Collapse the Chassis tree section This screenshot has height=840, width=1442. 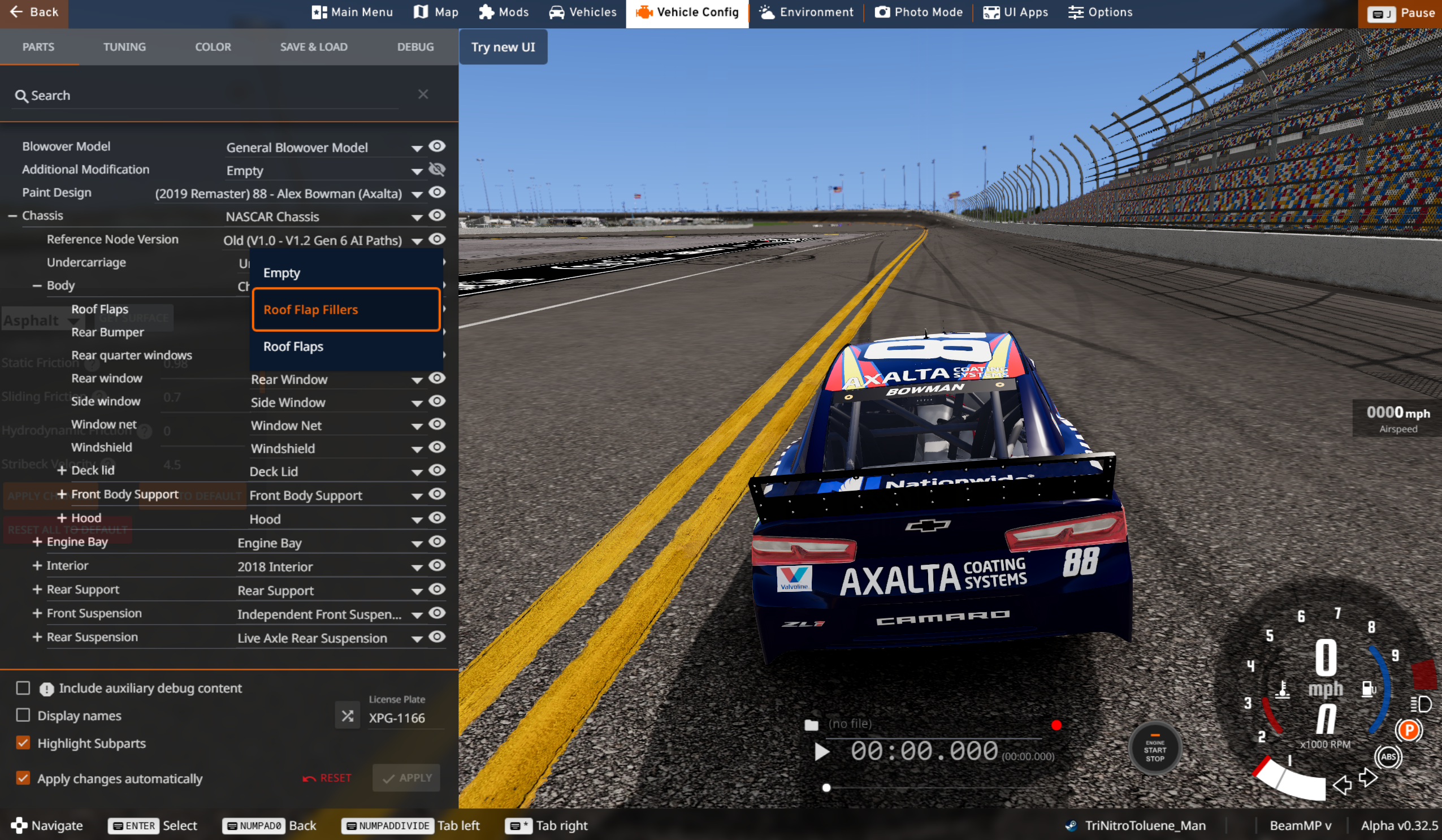click(12, 216)
